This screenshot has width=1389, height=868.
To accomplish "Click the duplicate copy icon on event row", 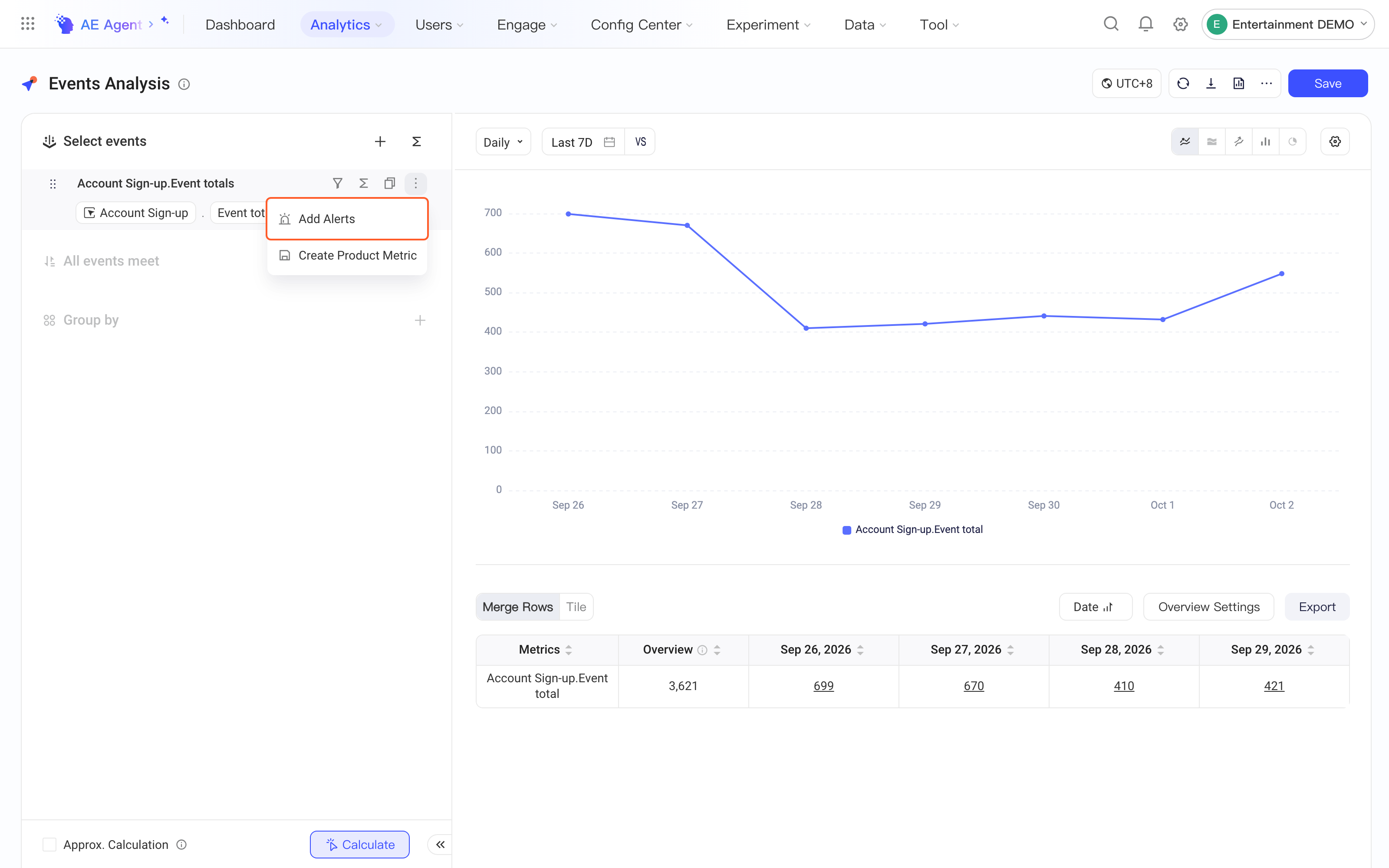I will pos(390,183).
